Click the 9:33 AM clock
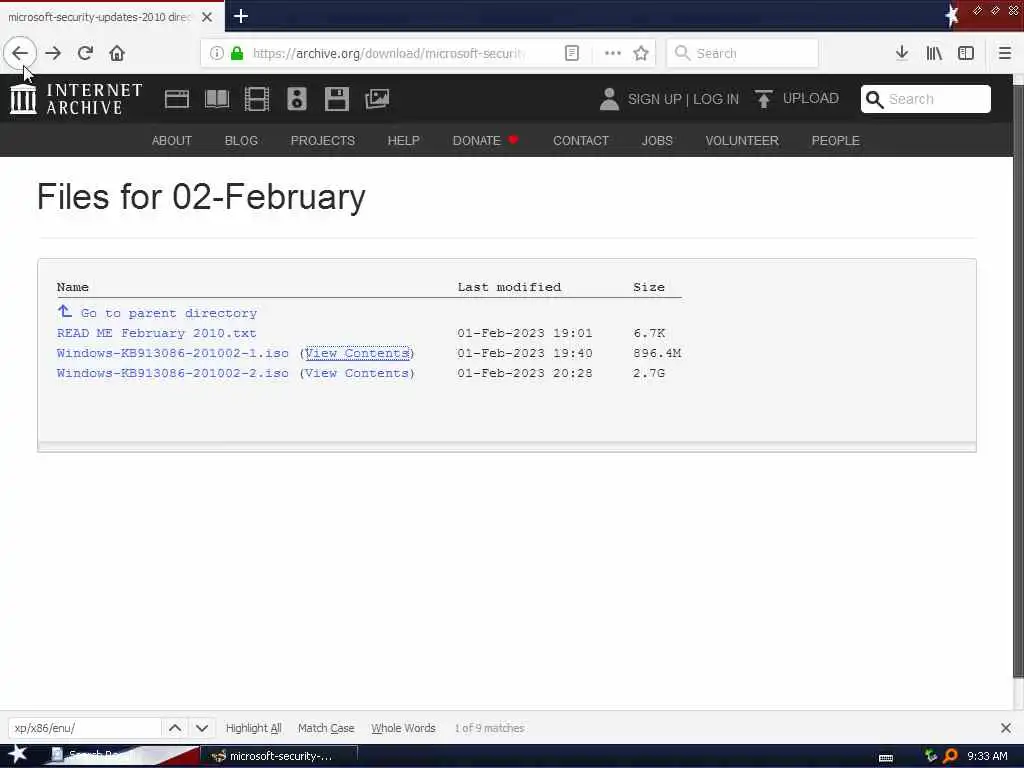This screenshot has width=1024, height=768. (x=987, y=756)
